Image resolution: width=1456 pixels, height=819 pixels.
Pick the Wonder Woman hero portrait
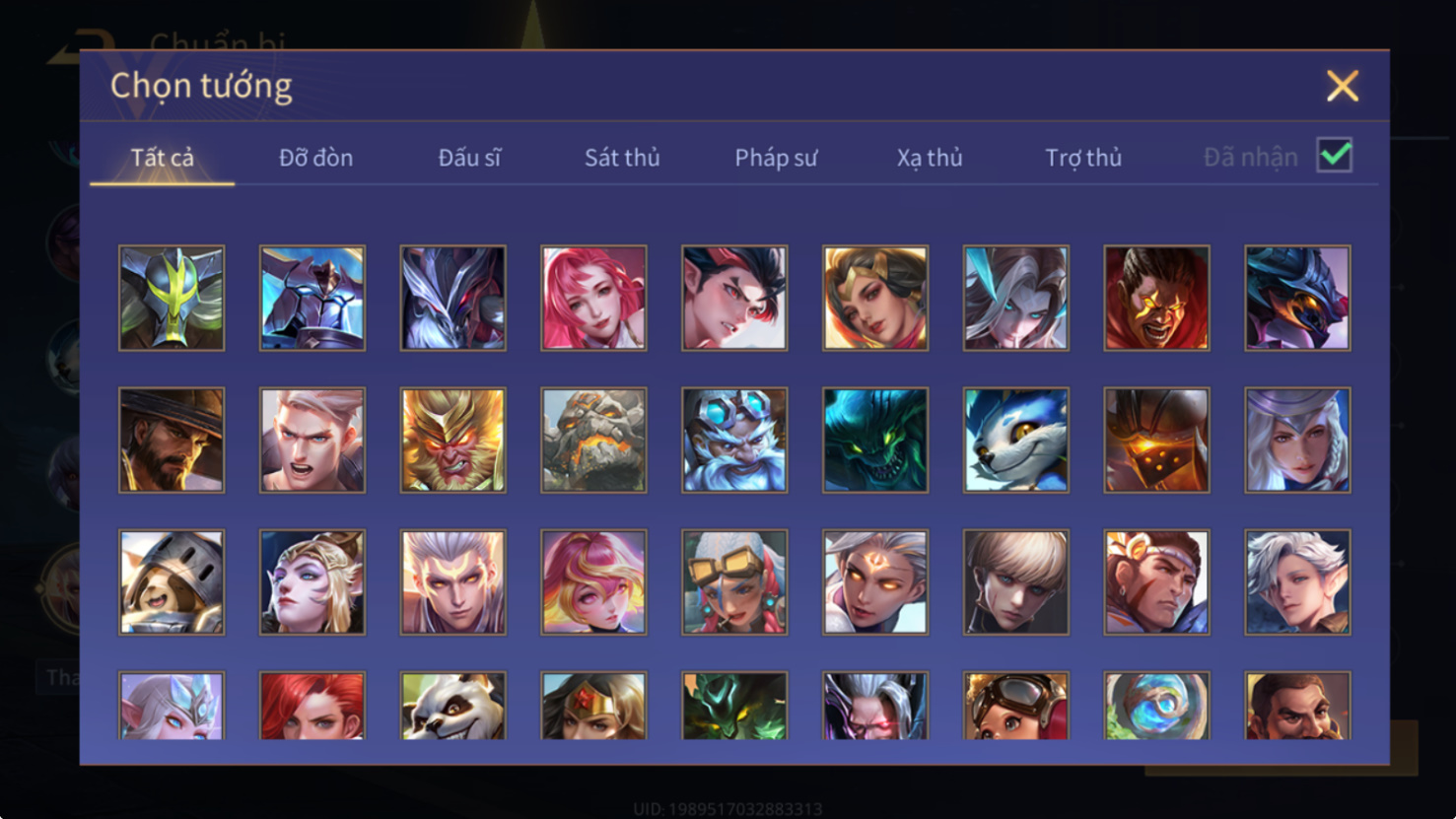[593, 706]
